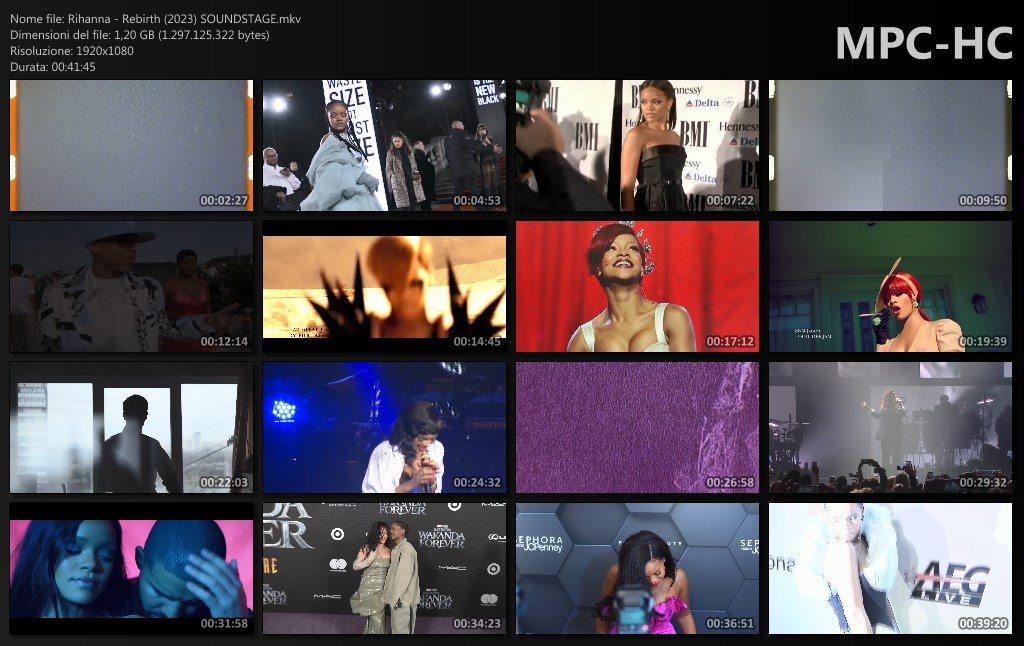This screenshot has height=646, width=1024.
Task: Click the singer with microphone thumbnail at 00:19:39
Action: (890, 287)
